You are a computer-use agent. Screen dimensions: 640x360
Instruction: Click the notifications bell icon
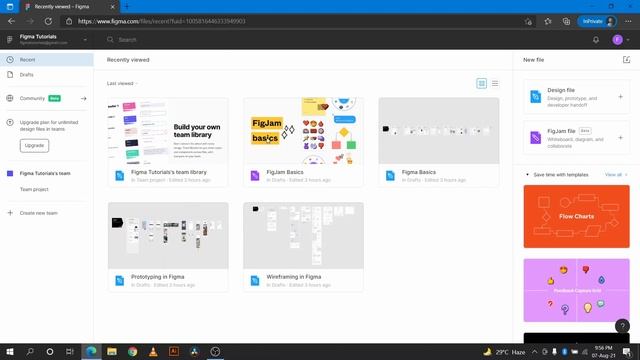click(596, 40)
